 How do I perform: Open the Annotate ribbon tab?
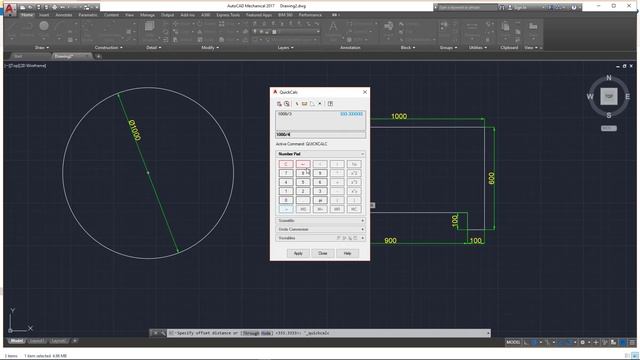click(63, 15)
